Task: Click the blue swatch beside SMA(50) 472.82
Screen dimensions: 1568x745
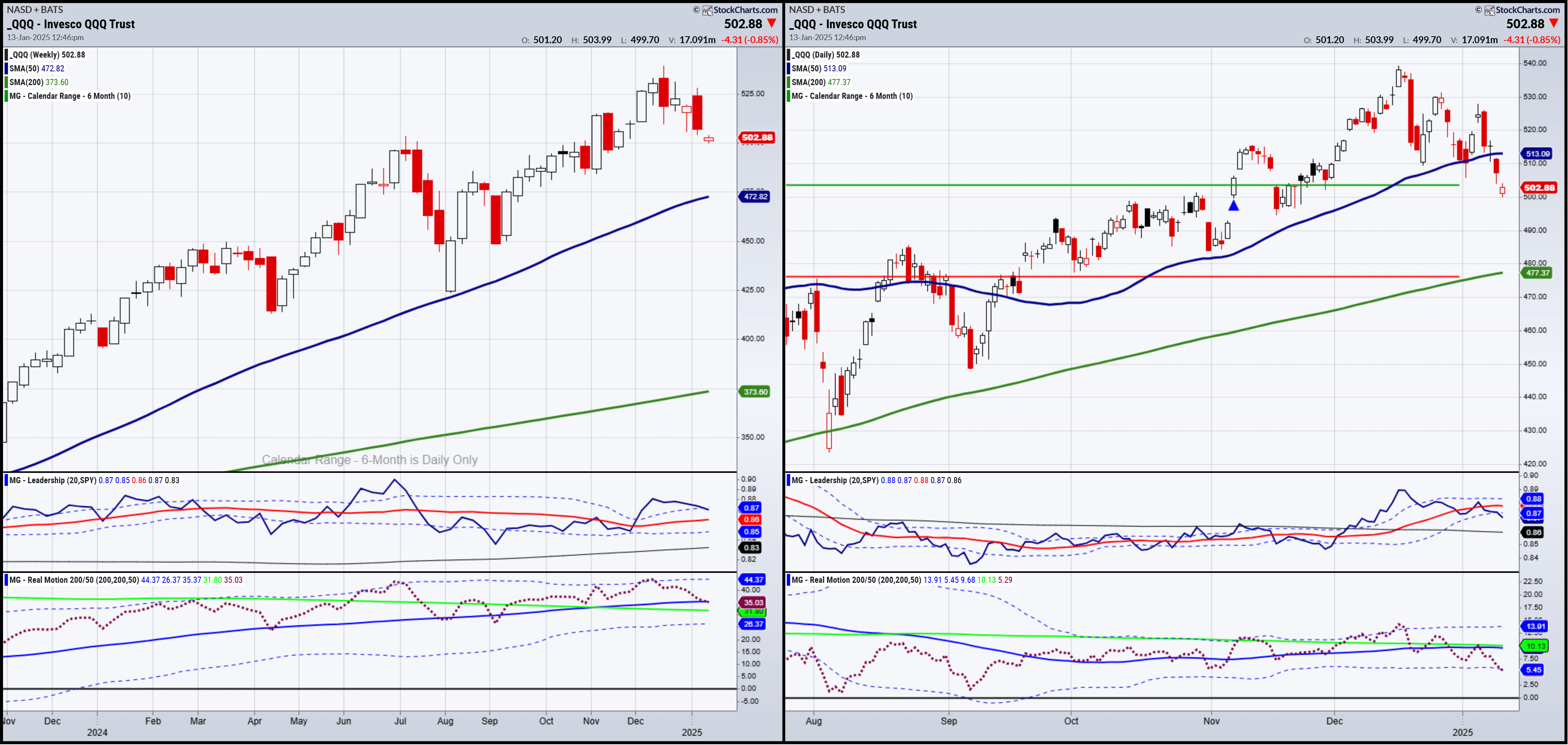Action: pyautogui.click(x=7, y=68)
